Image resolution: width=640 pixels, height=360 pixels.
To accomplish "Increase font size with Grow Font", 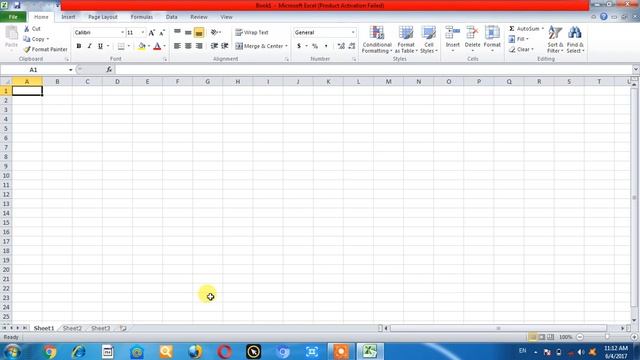I will pos(151,33).
